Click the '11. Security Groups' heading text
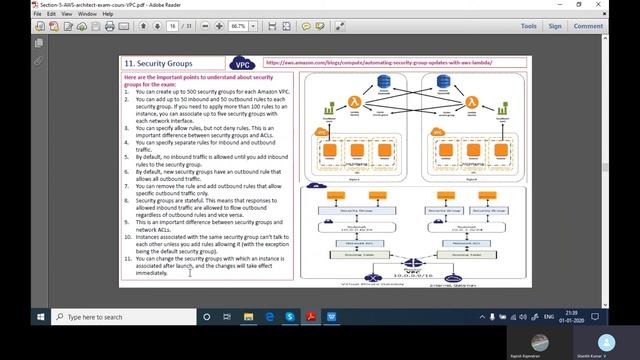This screenshot has width=640, height=360. (x=158, y=64)
